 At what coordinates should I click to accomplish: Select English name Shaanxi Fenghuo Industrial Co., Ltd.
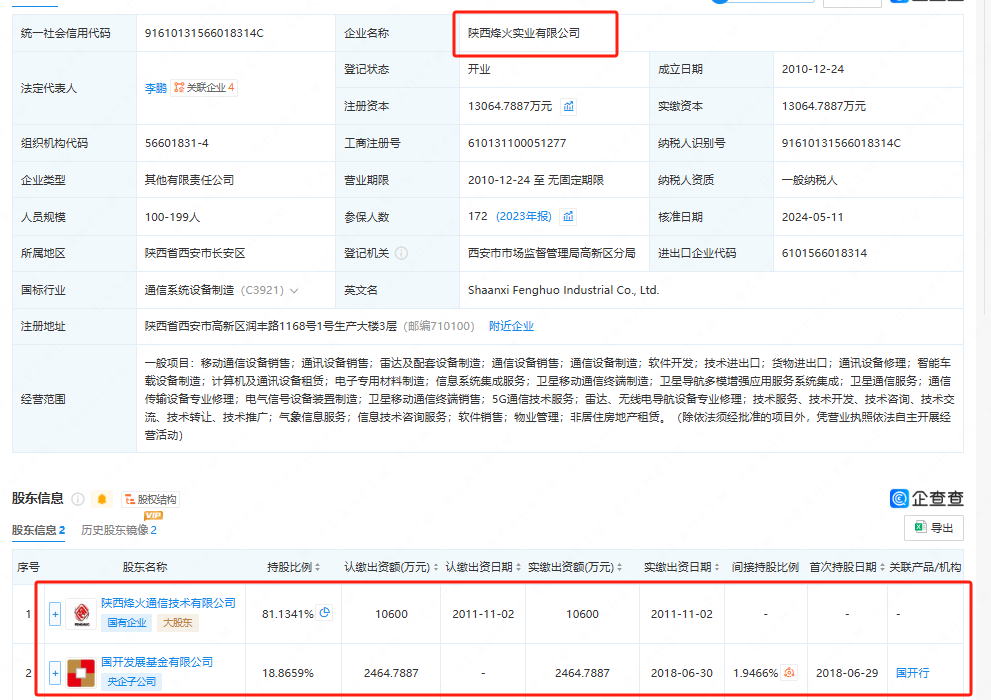point(563,290)
